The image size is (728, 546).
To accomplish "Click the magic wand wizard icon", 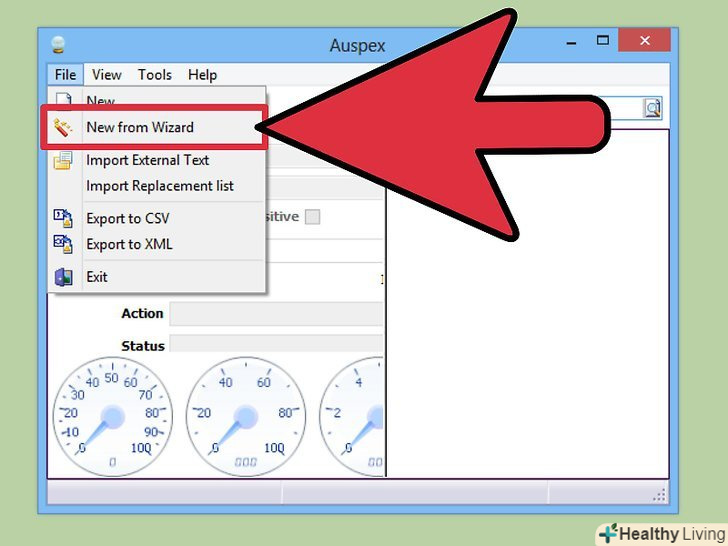I will [x=63, y=128].
